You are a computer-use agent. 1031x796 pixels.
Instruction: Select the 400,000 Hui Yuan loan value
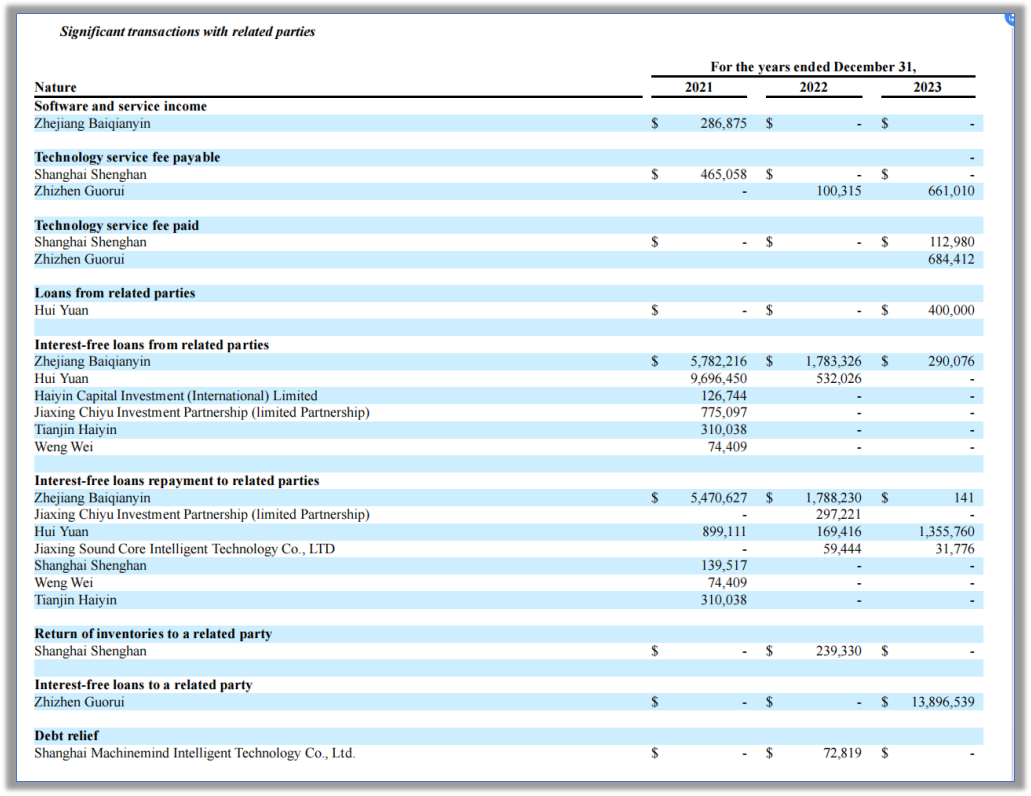pyautogui.click(x=950, y=311)
